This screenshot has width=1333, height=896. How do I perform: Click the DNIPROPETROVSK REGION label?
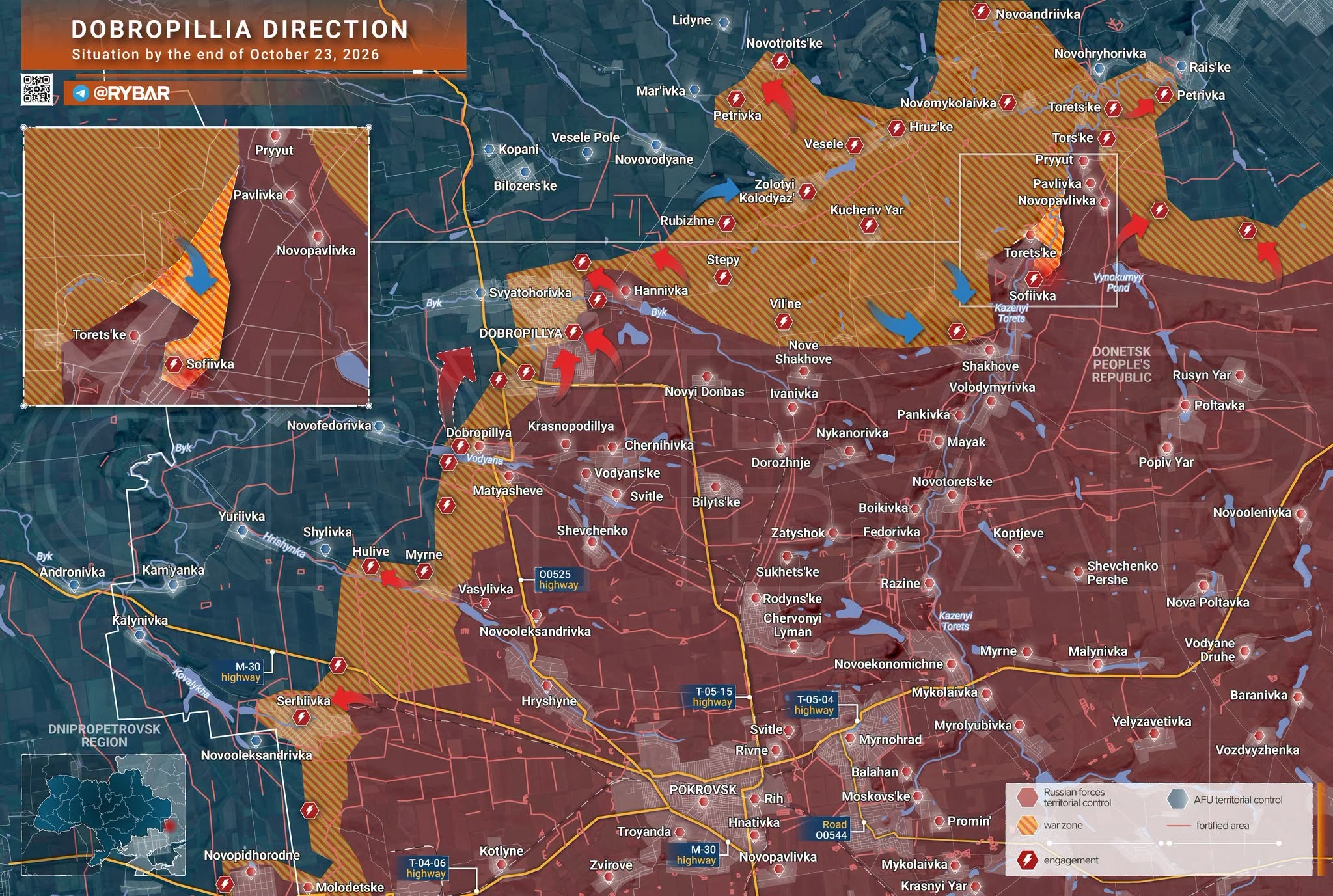coord(104,735)
